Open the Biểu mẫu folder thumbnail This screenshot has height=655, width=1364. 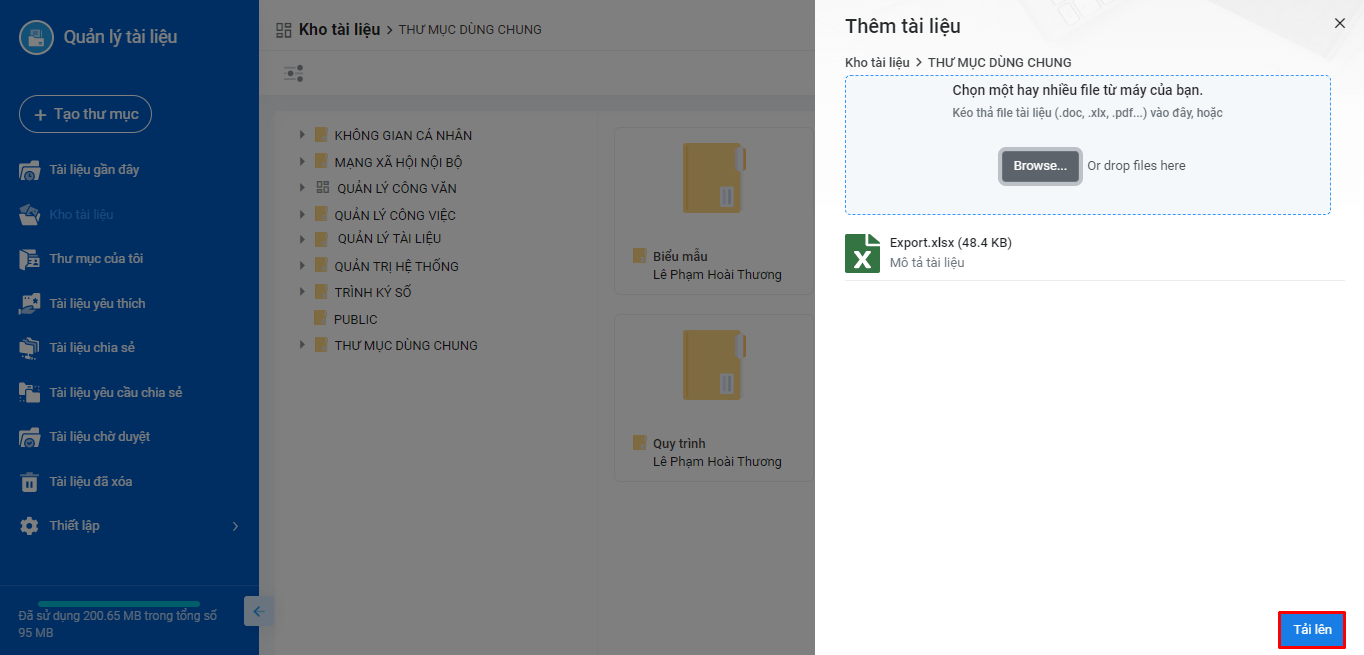coord(713,178)
